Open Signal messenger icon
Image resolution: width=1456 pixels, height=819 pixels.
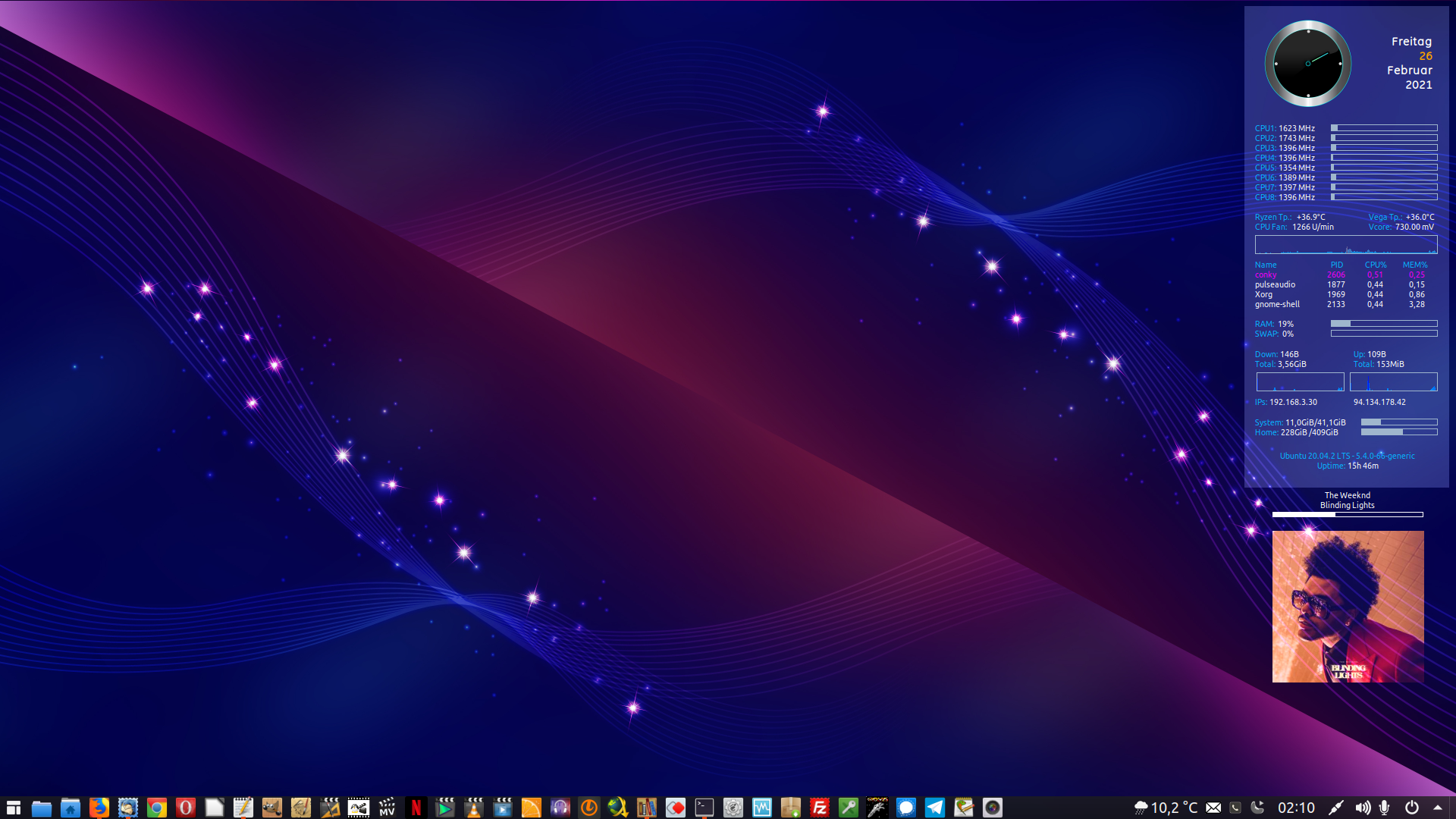point(905,808)
